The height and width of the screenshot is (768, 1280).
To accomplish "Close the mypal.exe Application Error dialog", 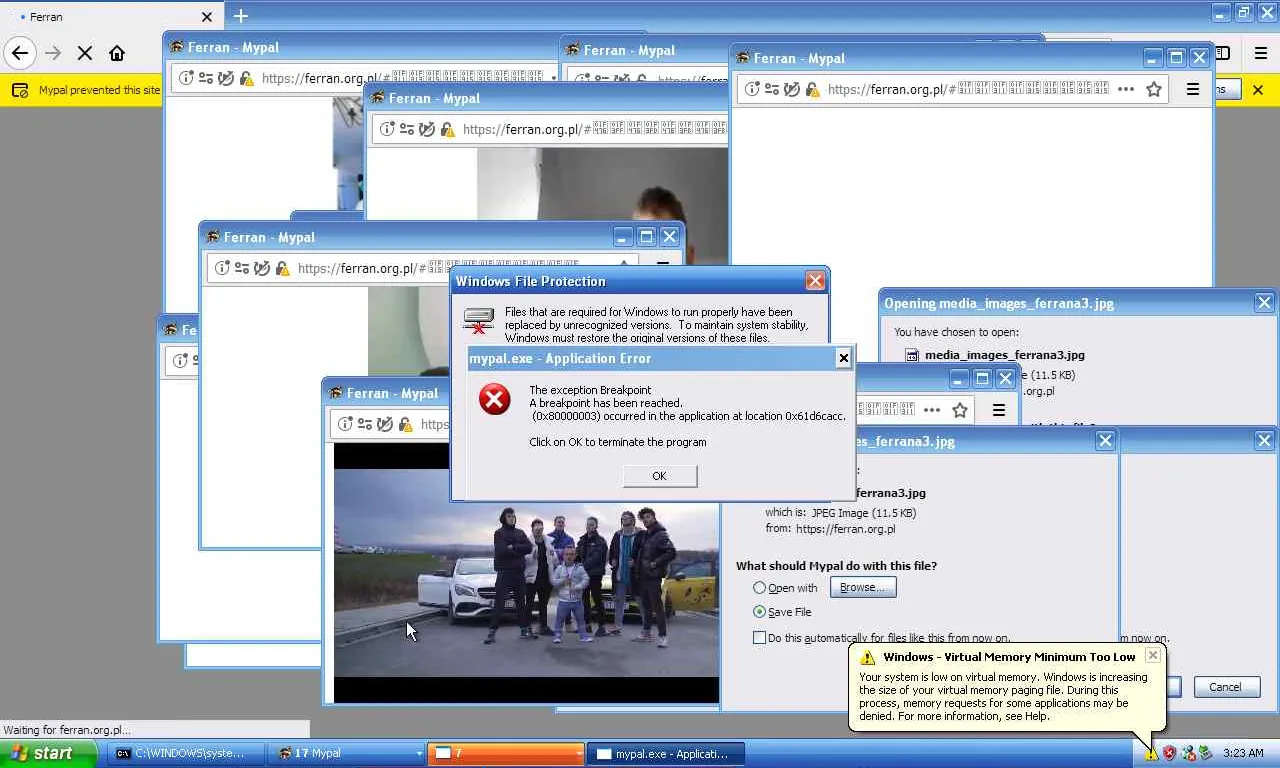I will coord(843,358).
